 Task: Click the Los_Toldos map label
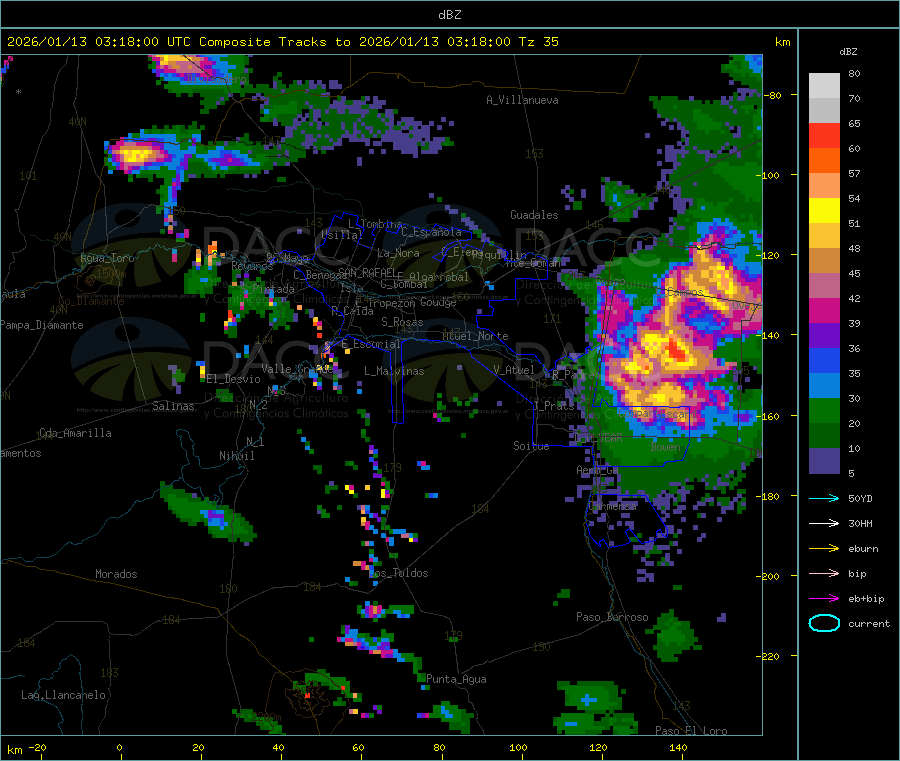[x=398, y=573]
